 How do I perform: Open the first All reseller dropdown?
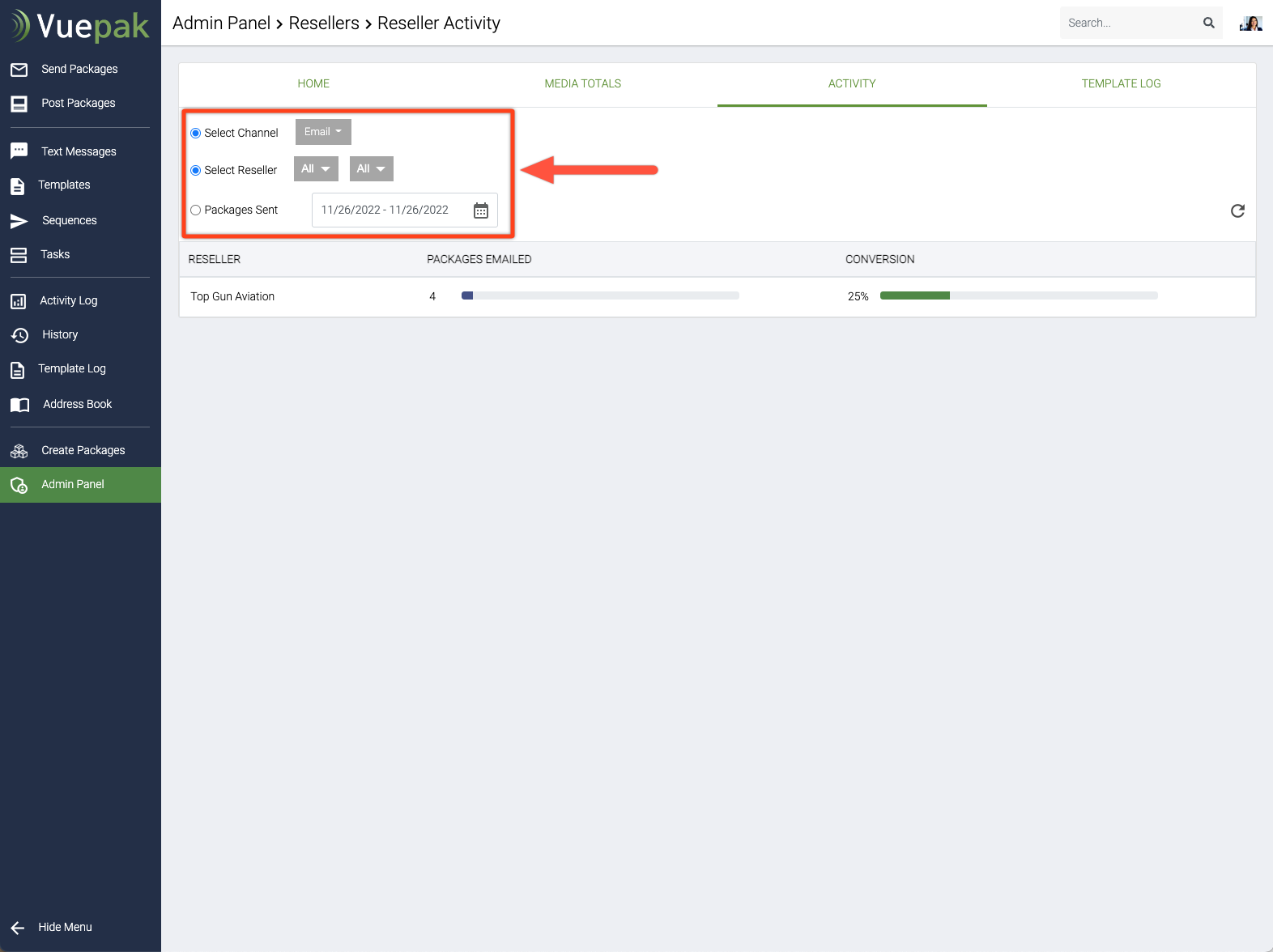[x=316, y=168]
